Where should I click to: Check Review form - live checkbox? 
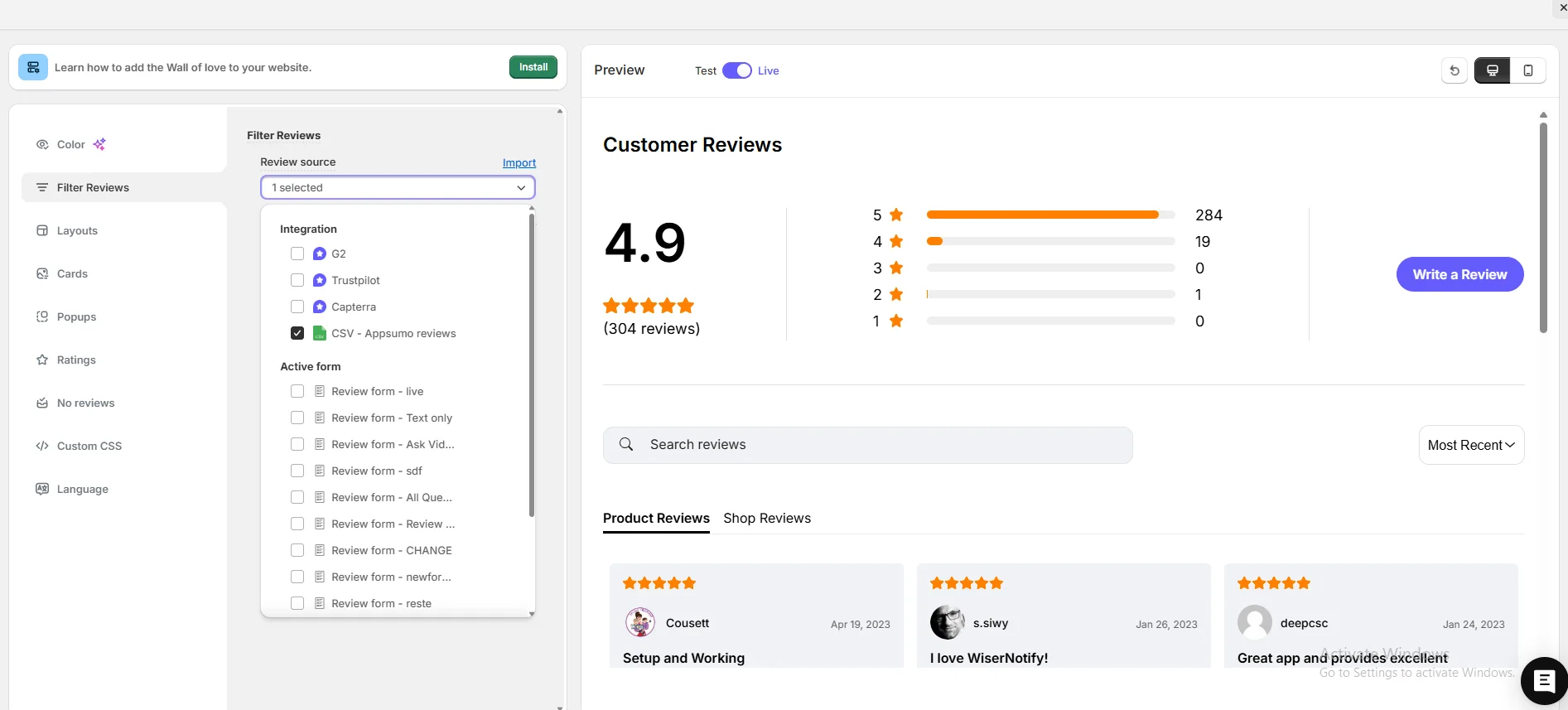297,391
